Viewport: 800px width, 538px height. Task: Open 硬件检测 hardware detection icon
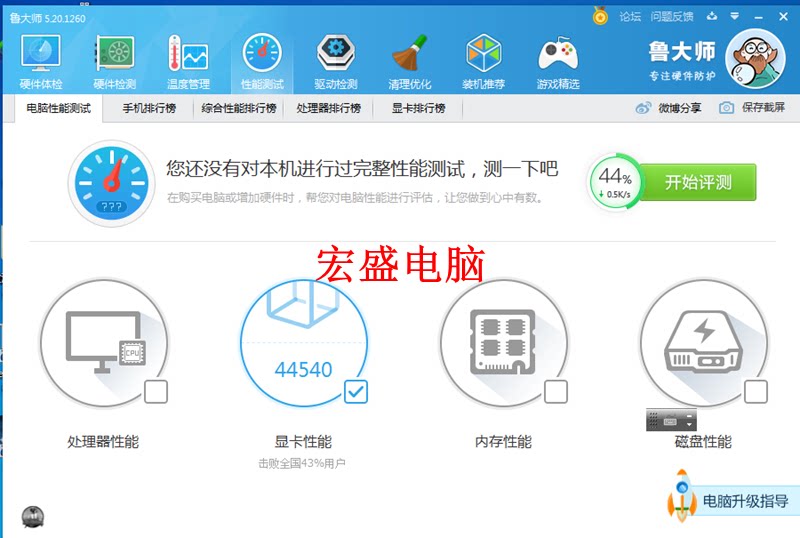pos(115,54)
